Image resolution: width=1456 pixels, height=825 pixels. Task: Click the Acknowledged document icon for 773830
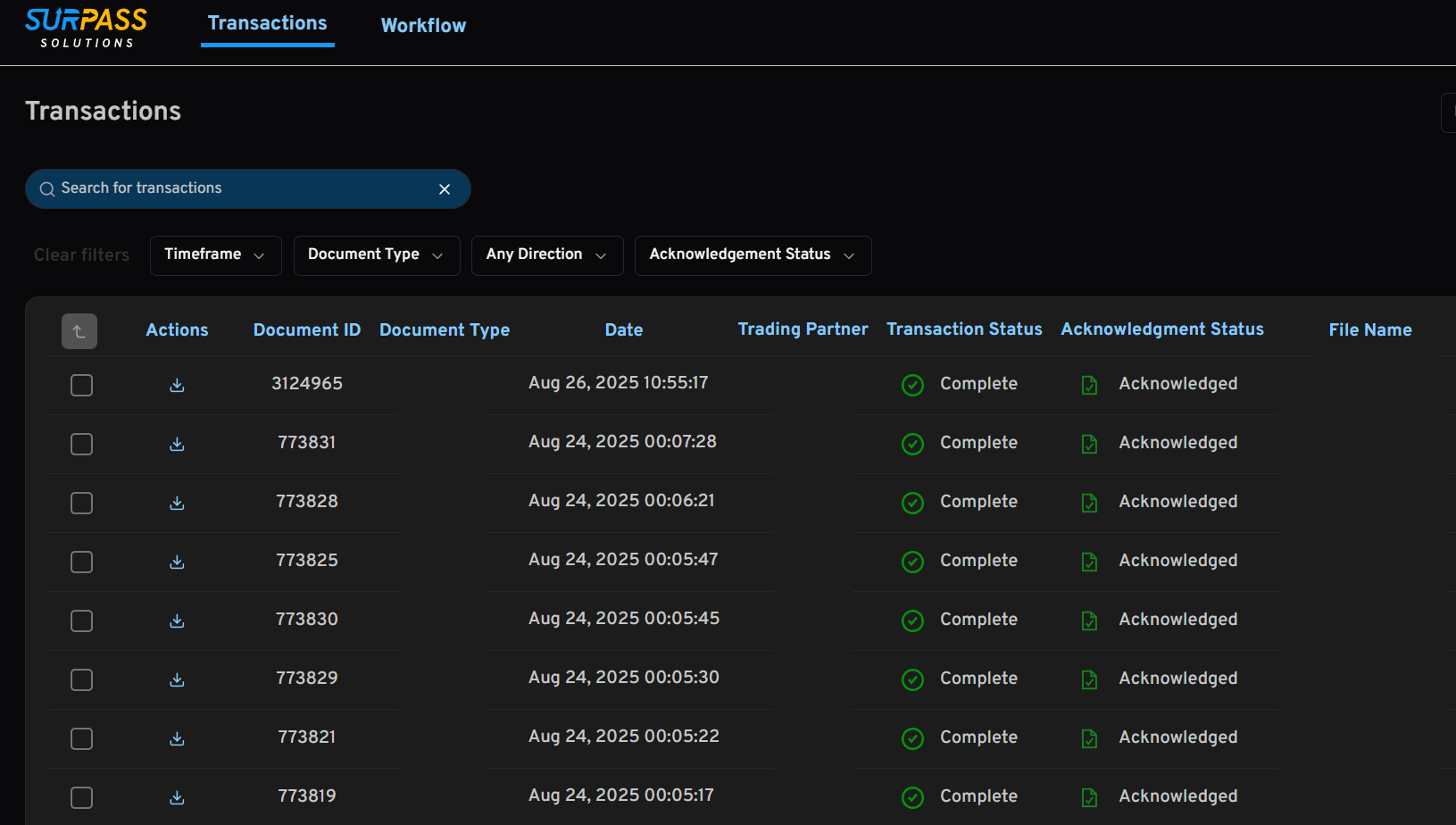[x=1089, y=621]
